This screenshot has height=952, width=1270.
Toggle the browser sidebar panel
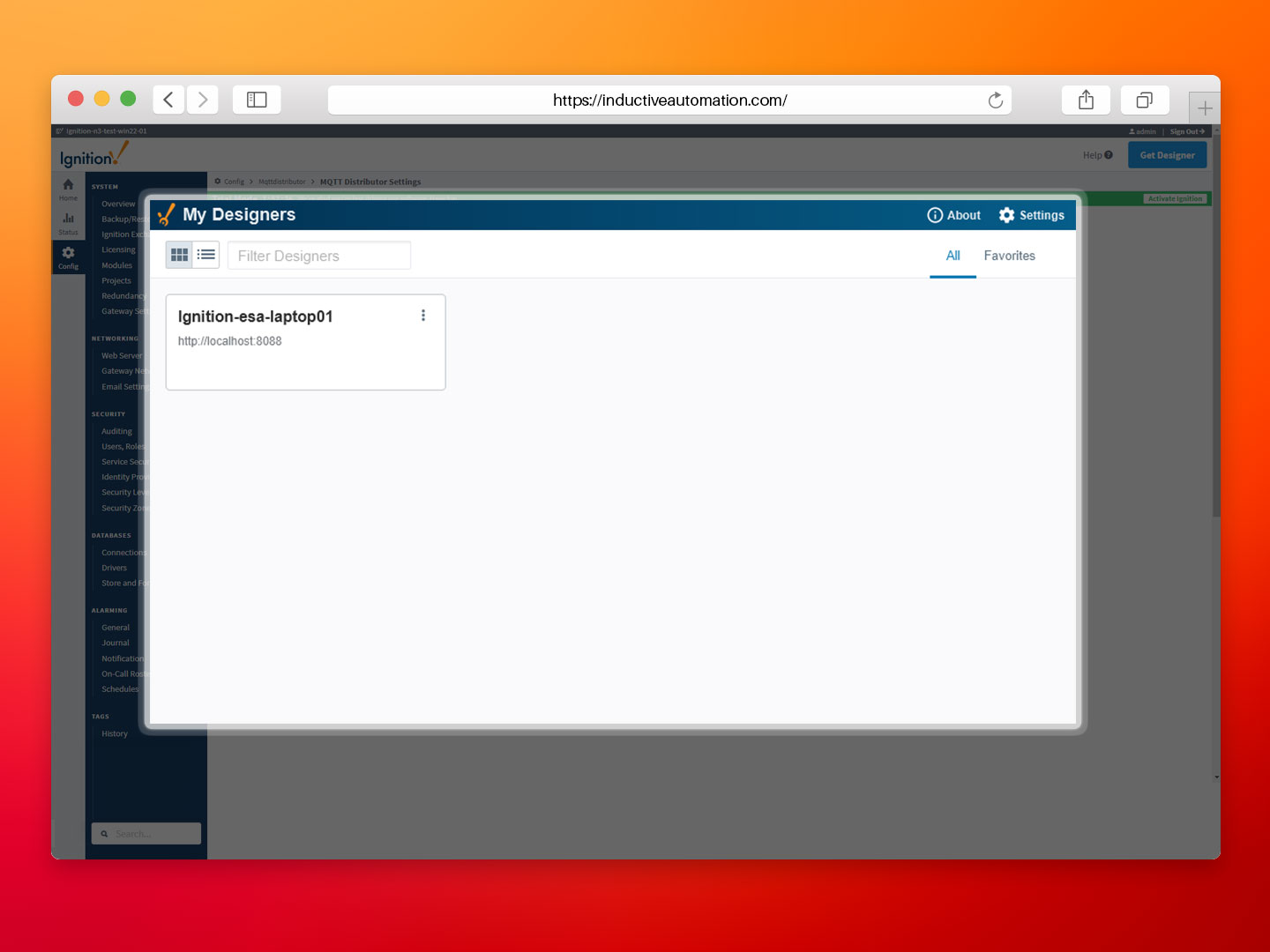(x=257, y=100)
